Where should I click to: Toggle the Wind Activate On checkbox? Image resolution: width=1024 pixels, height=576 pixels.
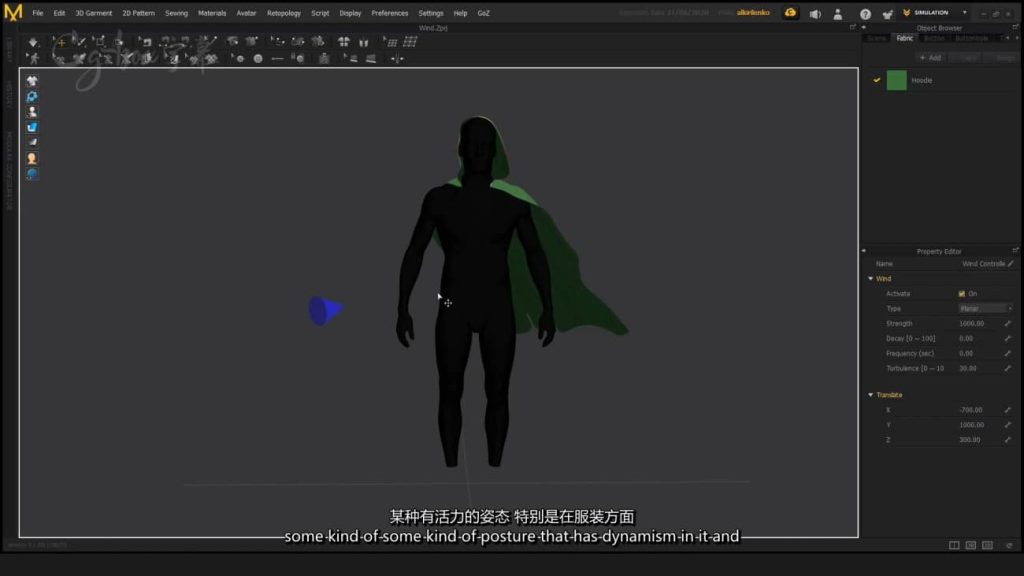click(x=960, y=292)
